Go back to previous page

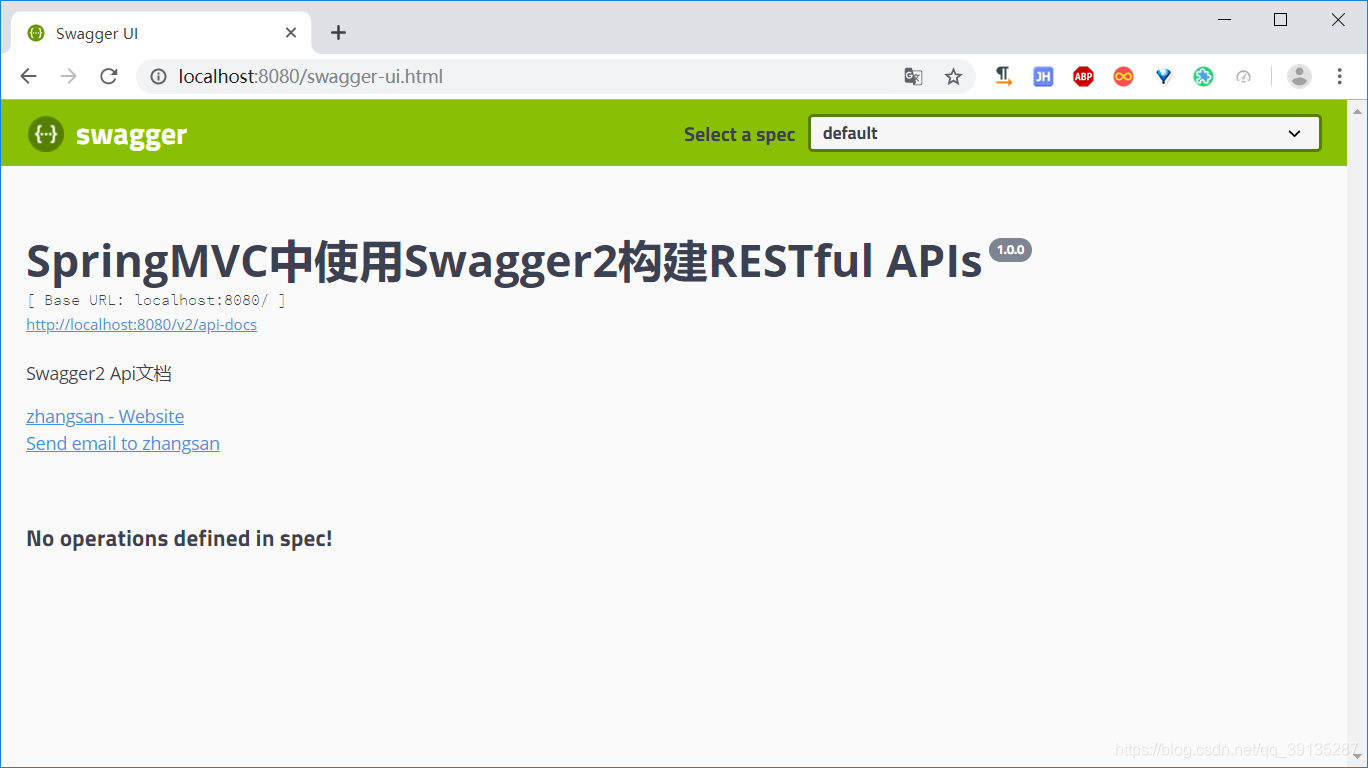28,77
